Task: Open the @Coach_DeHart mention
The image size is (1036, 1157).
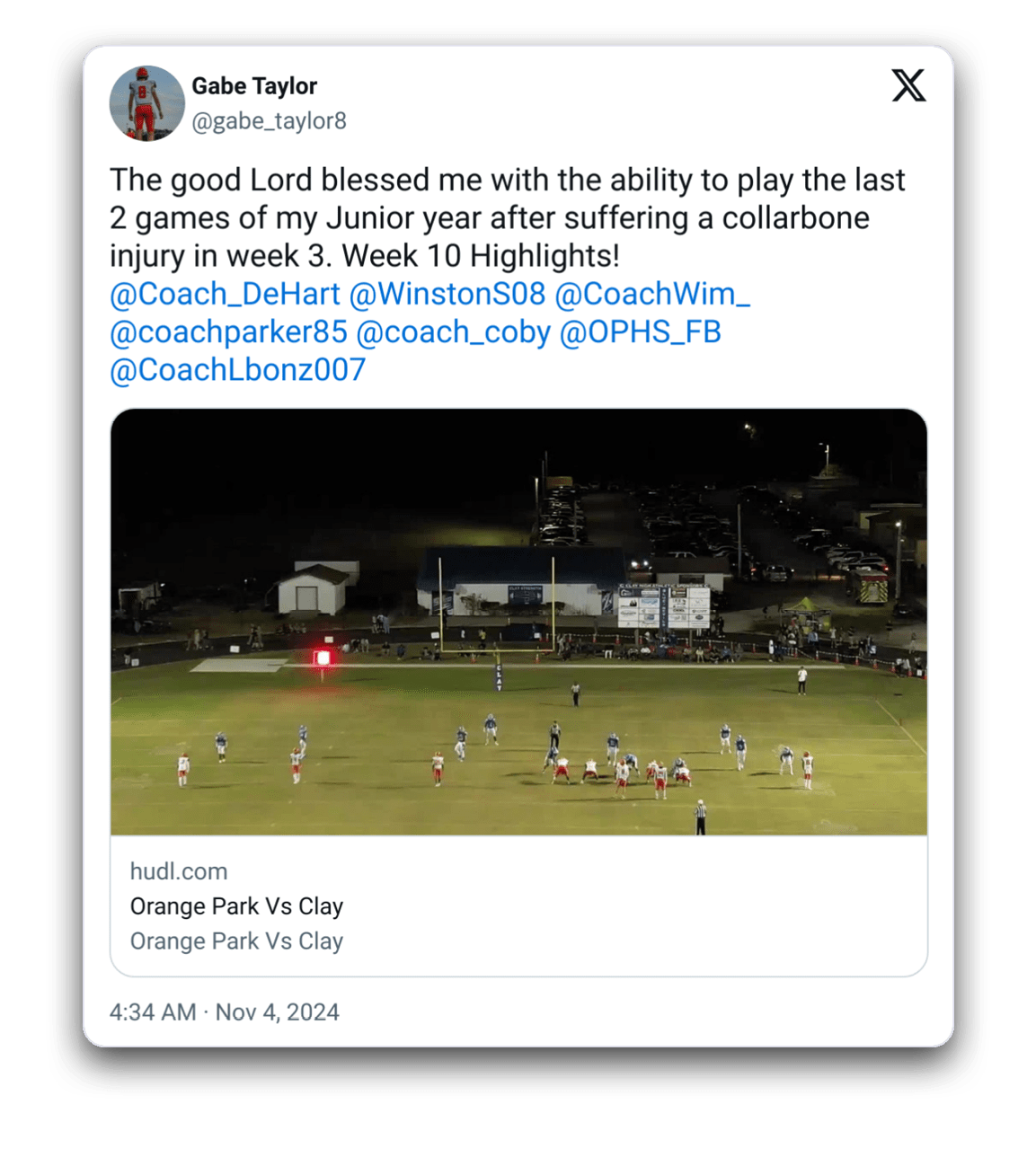Action: [225, 294]
